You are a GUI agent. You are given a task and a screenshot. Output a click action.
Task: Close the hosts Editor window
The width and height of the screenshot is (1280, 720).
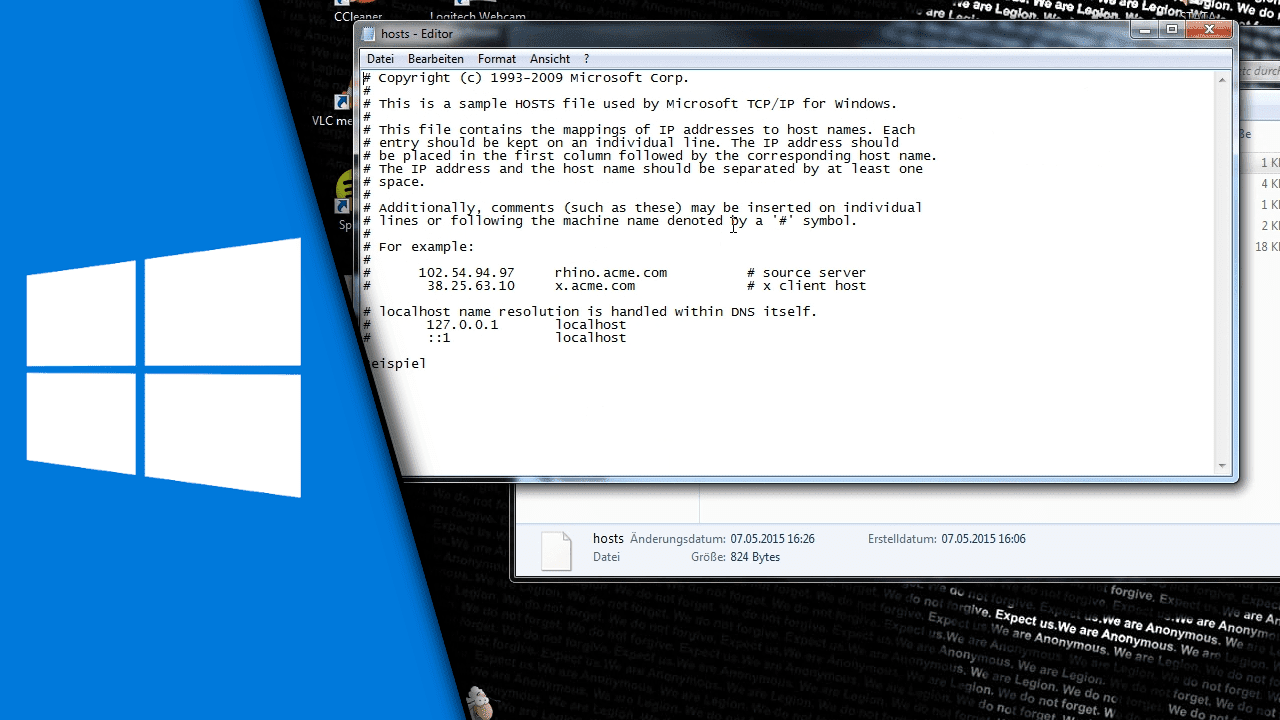tap(1208, 31)
